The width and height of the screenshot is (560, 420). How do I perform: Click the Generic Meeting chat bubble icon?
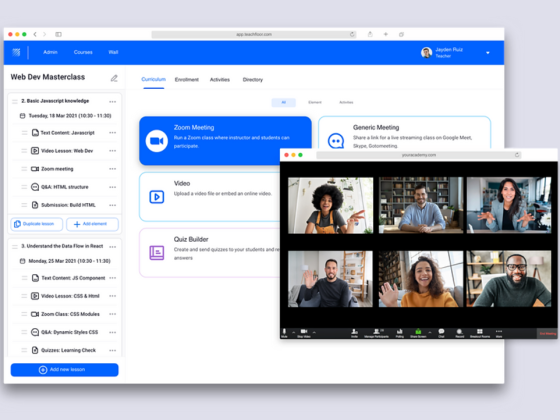pos(336,141)
